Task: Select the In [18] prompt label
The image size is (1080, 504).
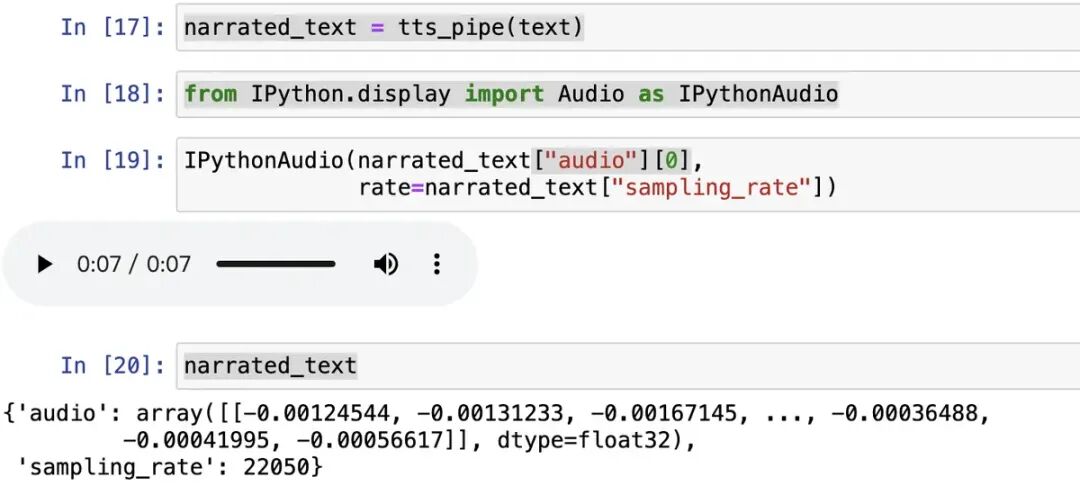Action: pos(113,94)
